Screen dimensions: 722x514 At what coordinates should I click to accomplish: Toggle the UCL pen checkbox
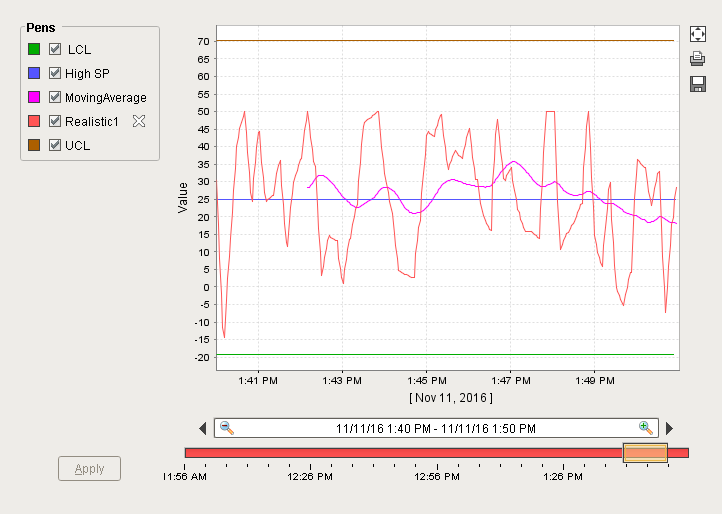coord(55,145)
